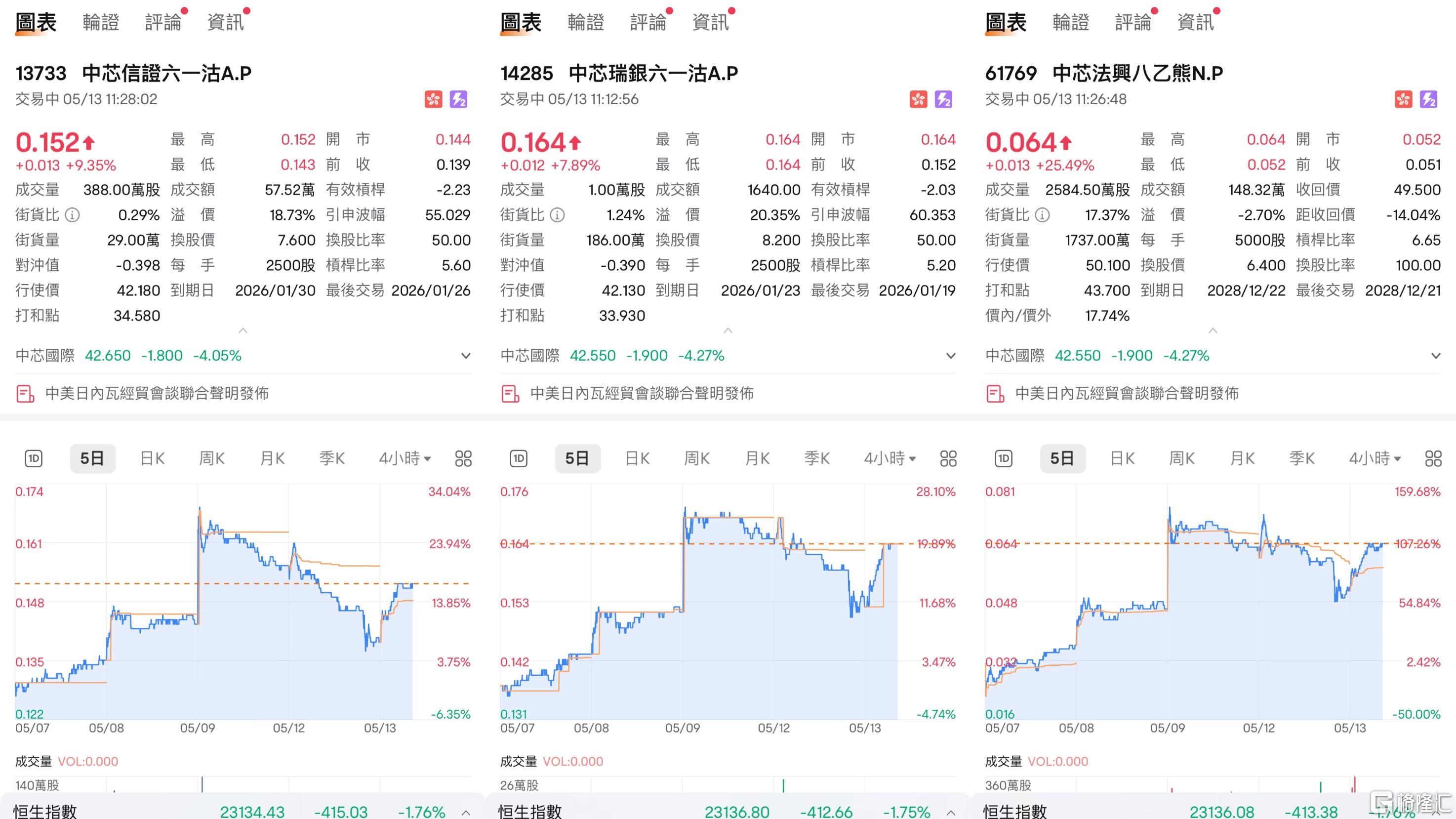Expand 中芯國際 42.650 underlying row dropdown
The height and width of the screenshot is (819, 1456).
466,356
